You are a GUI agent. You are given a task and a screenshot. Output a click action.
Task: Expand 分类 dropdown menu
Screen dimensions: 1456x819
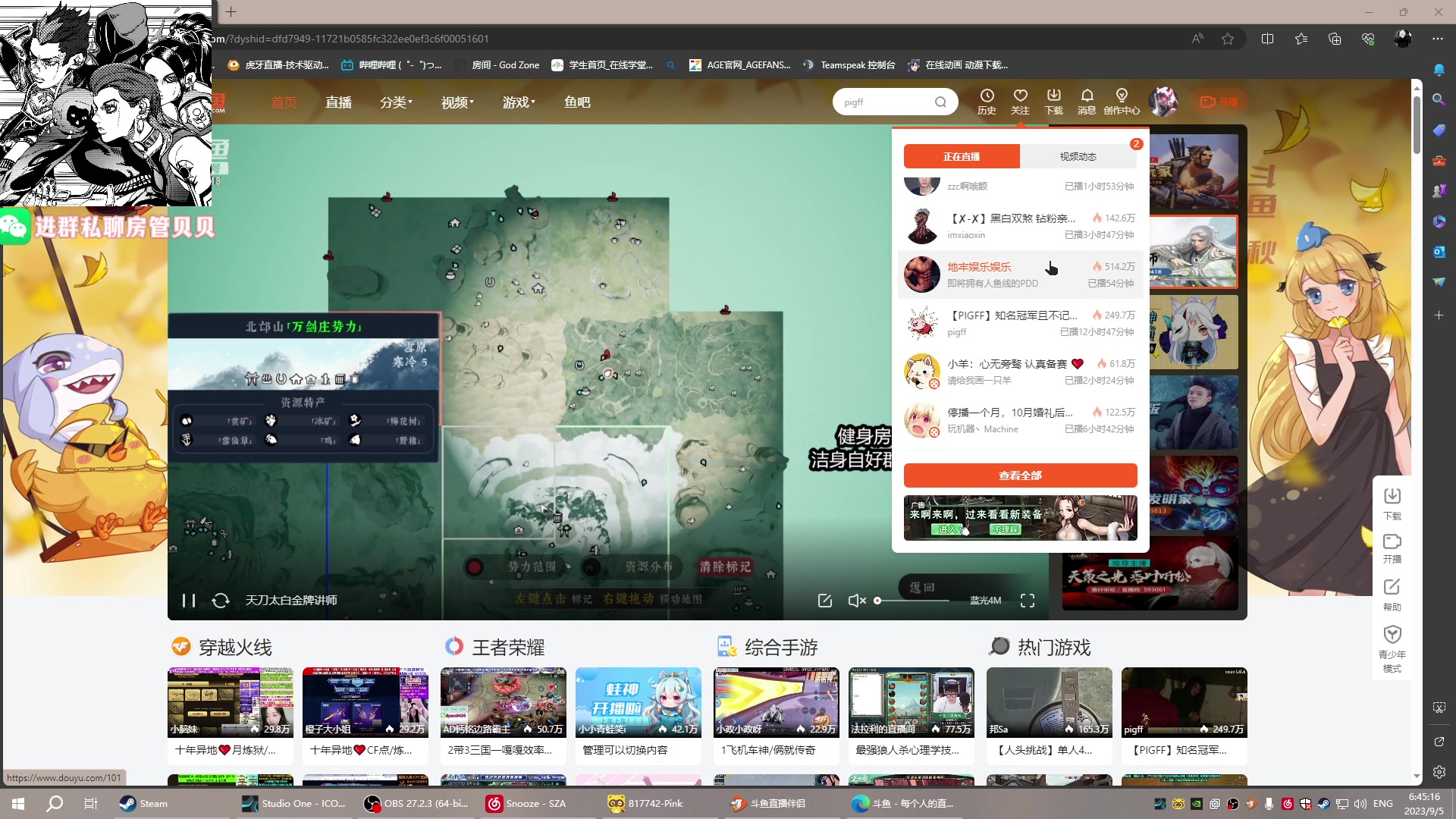point(396,102)
